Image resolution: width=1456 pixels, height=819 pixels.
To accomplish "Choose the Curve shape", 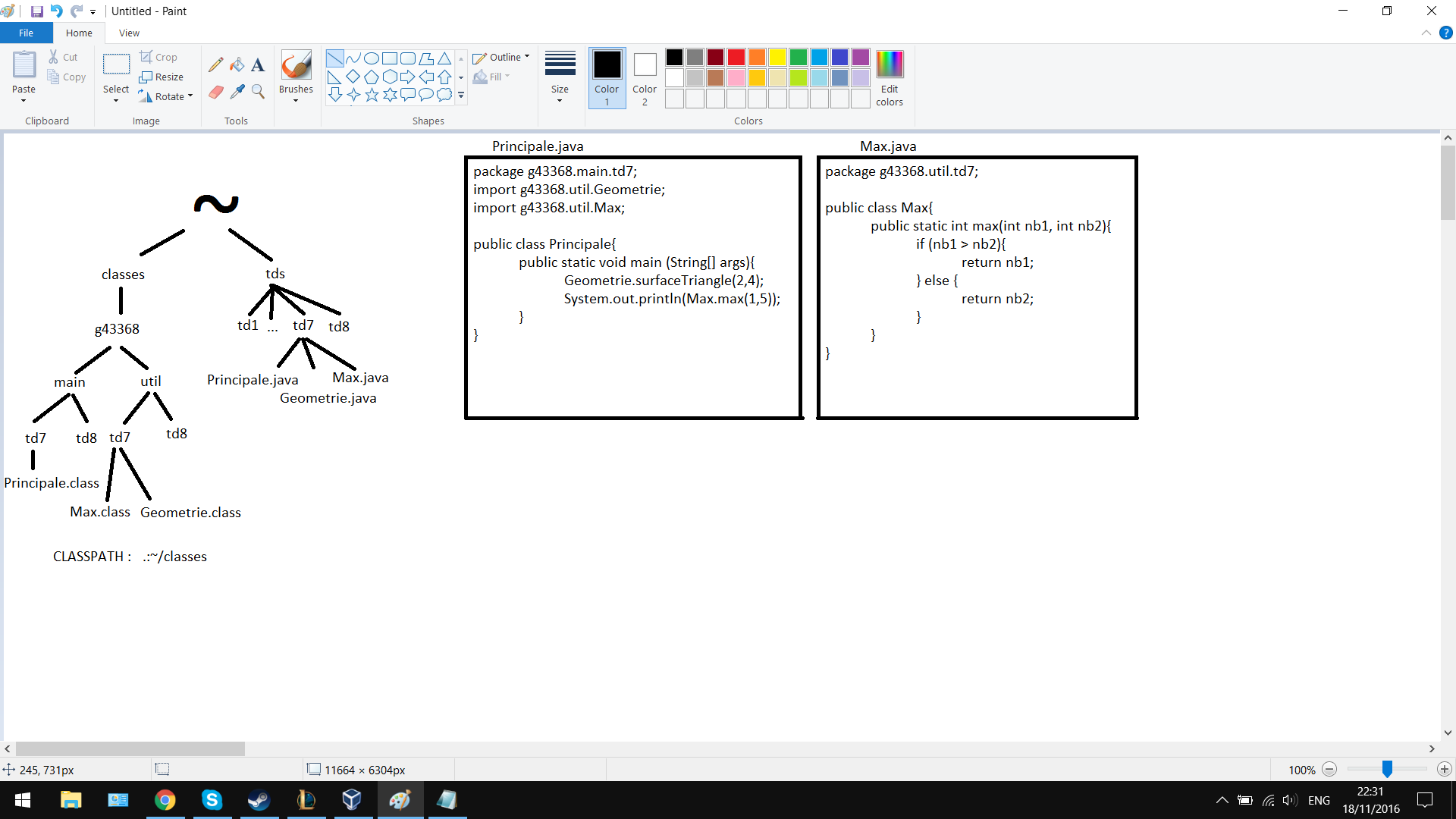I will (353, 58).
